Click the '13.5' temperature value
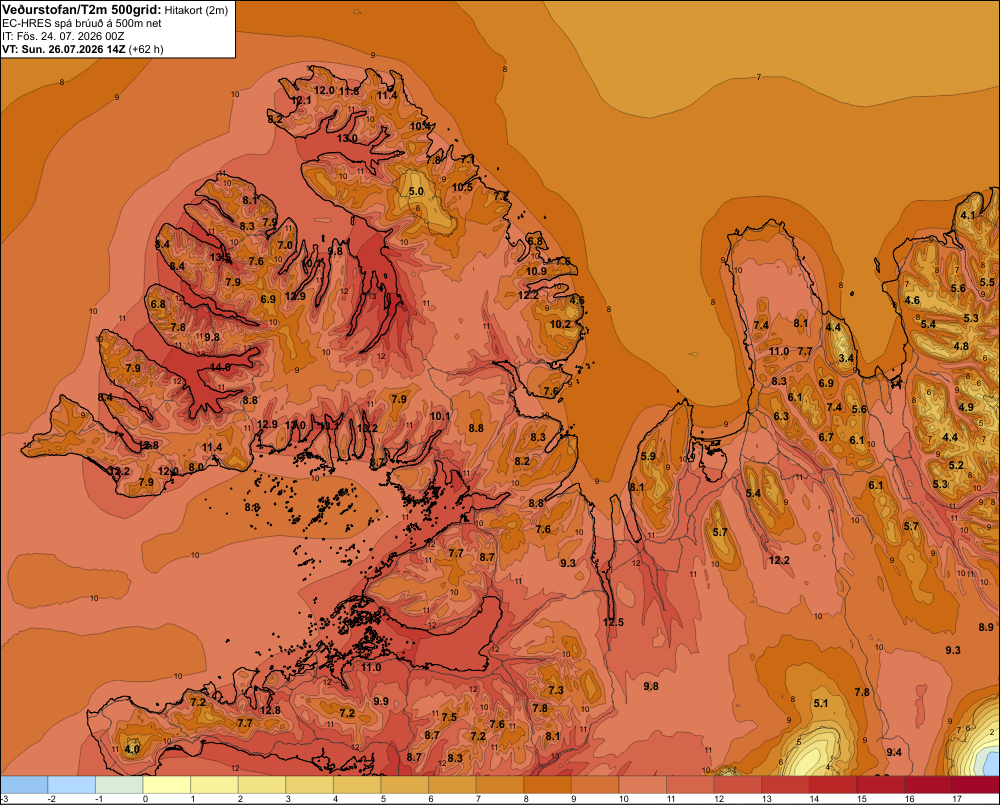 pos(220,258)
